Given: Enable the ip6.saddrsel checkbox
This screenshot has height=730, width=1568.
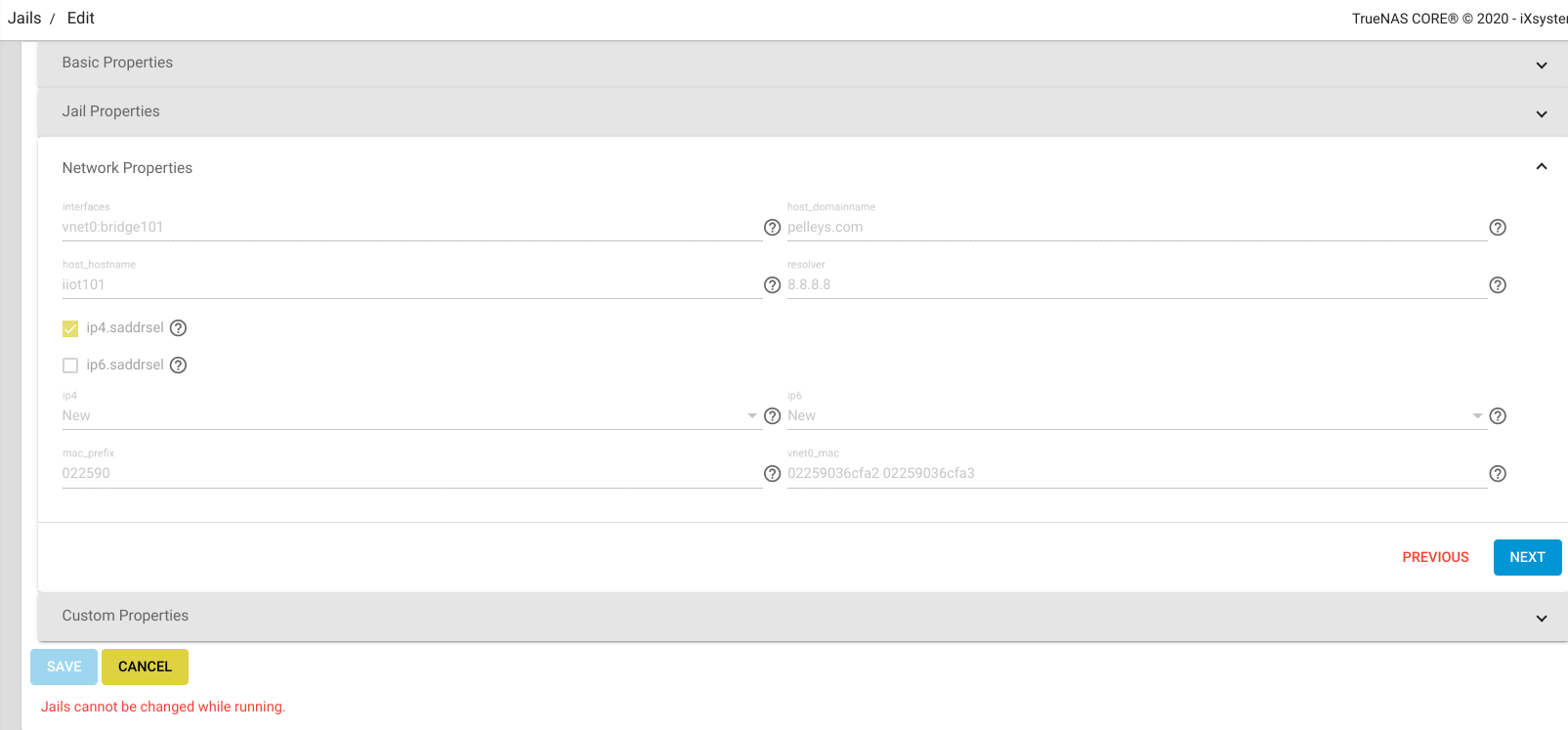Looking at the screenshot, I should pos(70,365).
